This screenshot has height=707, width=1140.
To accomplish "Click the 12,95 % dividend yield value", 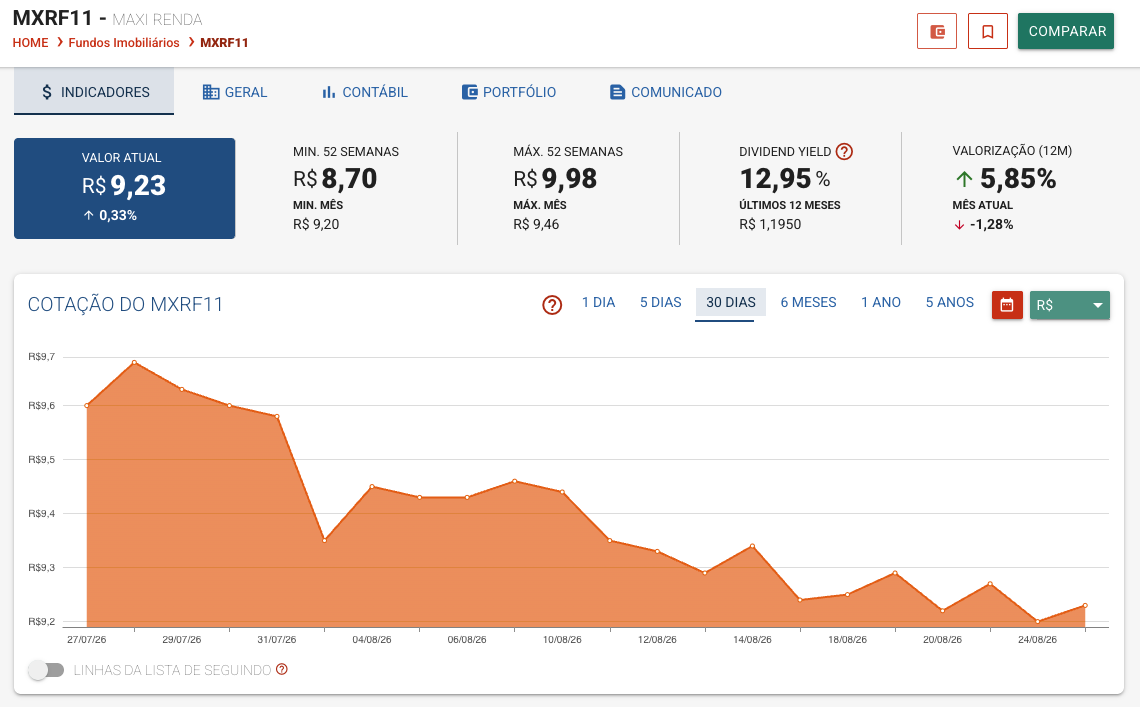I will coord(784,179).
